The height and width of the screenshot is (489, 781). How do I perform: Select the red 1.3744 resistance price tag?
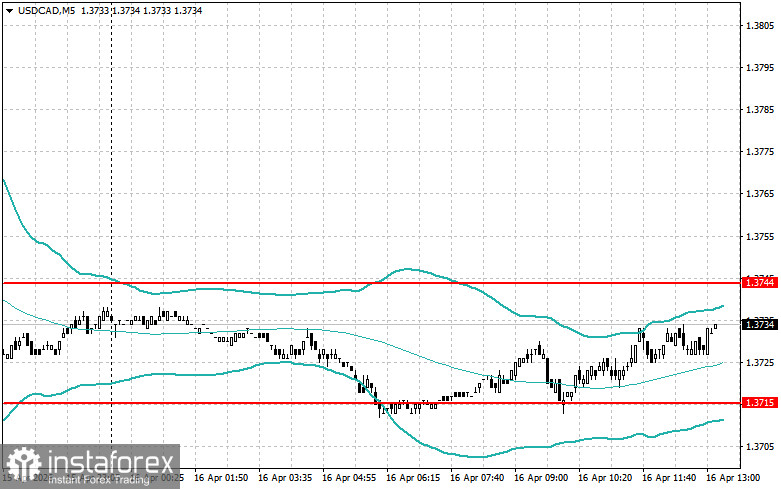(759, 283)
